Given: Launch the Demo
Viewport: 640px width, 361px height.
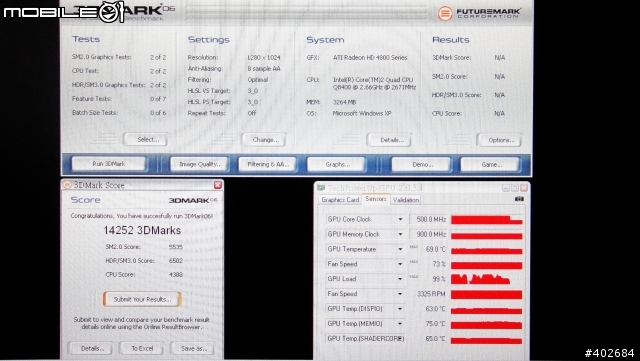Looking at the screenshot, I should (422, 165).
